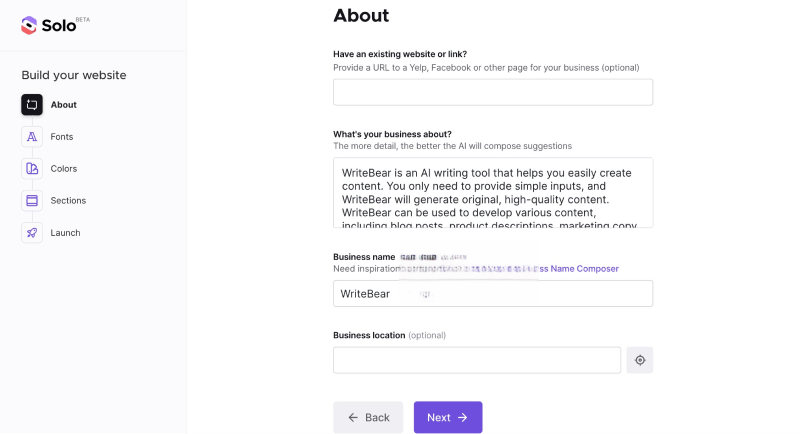This screenshot has height=434, width=800.
Task: Focus the Business location input
Action: 476,360
